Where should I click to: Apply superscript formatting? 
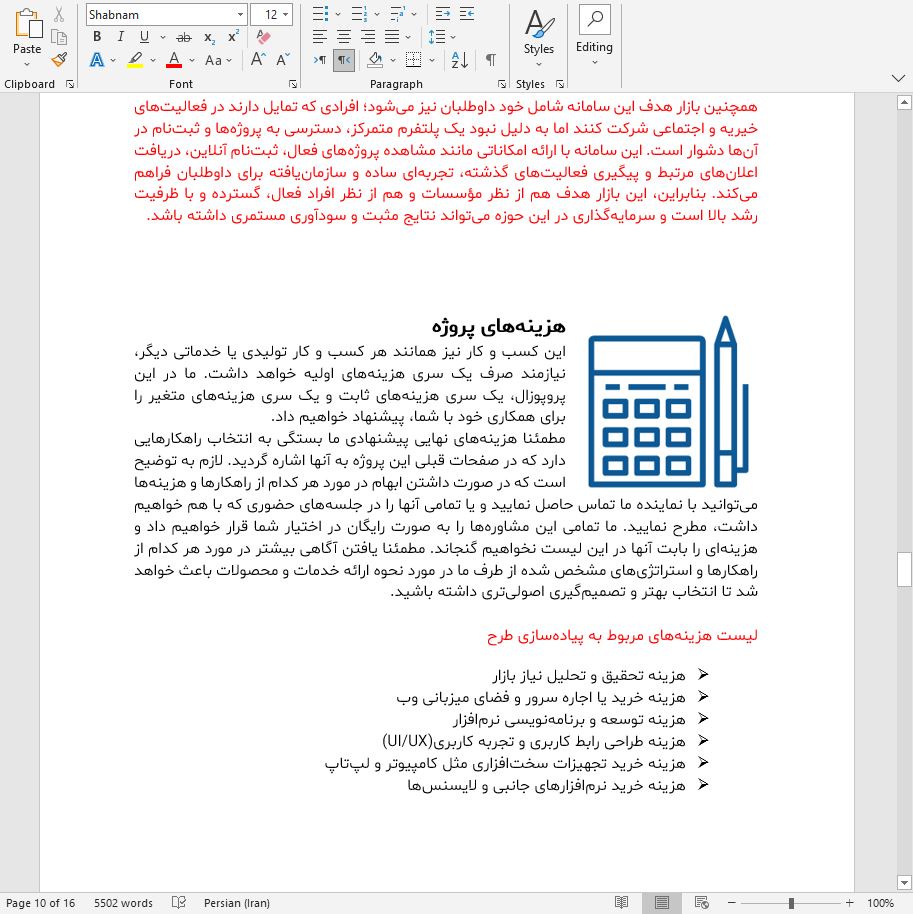(233, 37)
